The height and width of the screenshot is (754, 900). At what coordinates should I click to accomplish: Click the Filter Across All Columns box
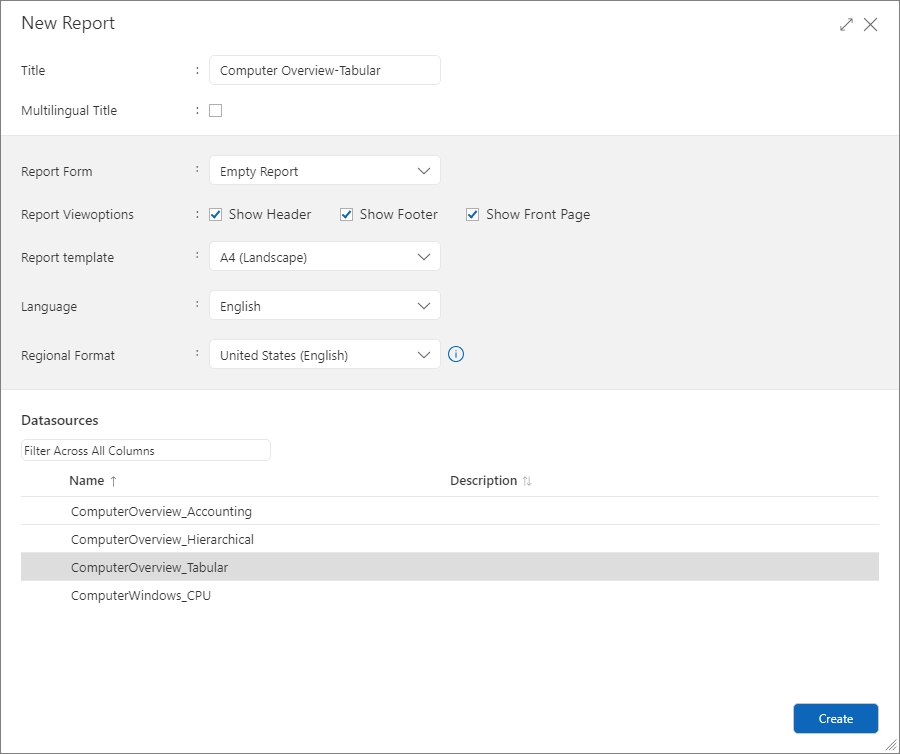pos(145,450)
